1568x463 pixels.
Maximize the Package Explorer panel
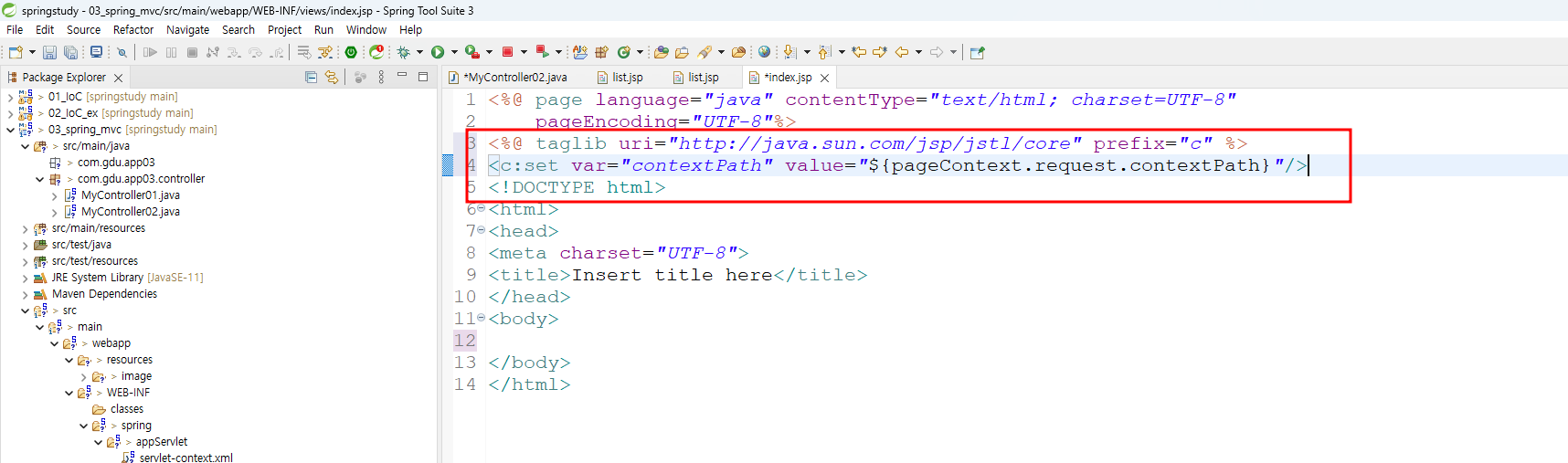point(423,77)
